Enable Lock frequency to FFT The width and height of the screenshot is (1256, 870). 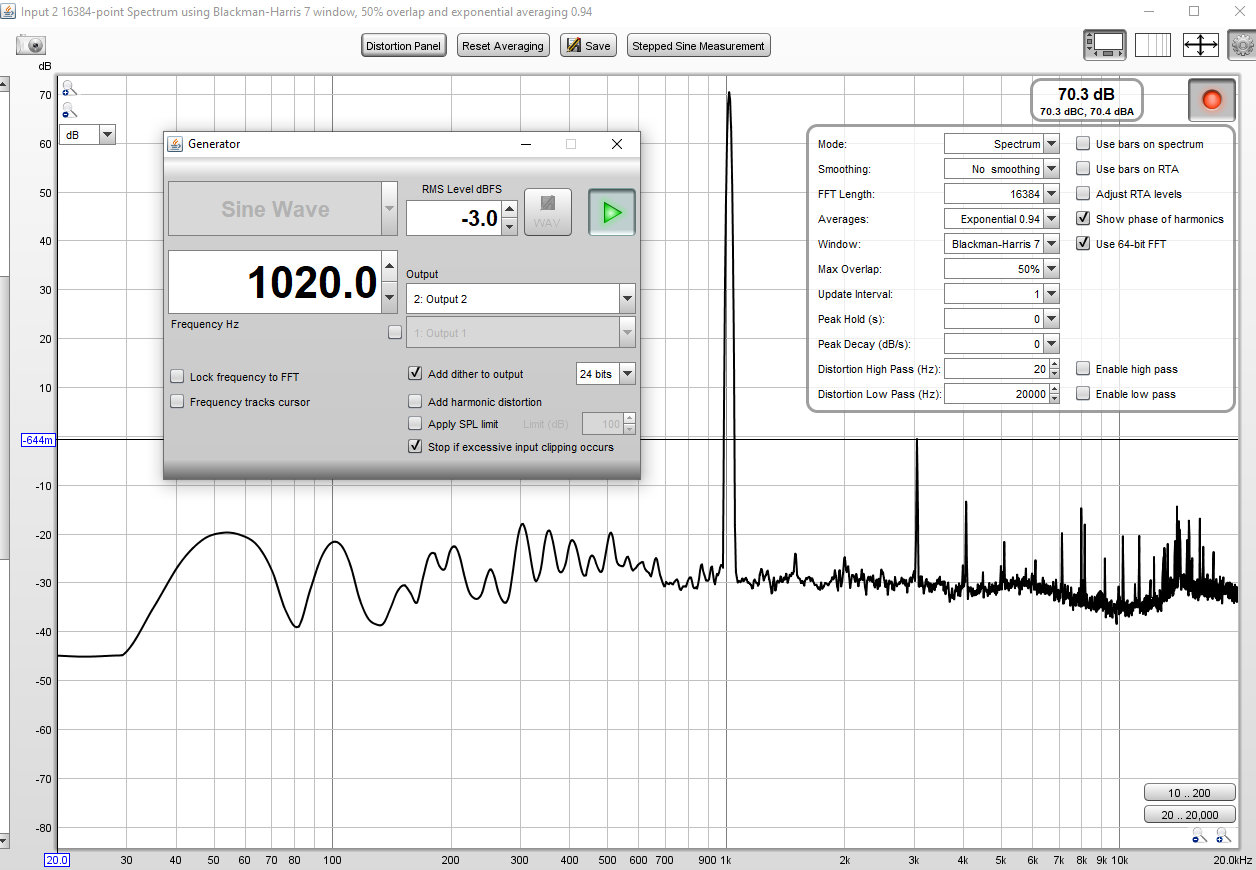pyautogui.click(x=177, y=377)
